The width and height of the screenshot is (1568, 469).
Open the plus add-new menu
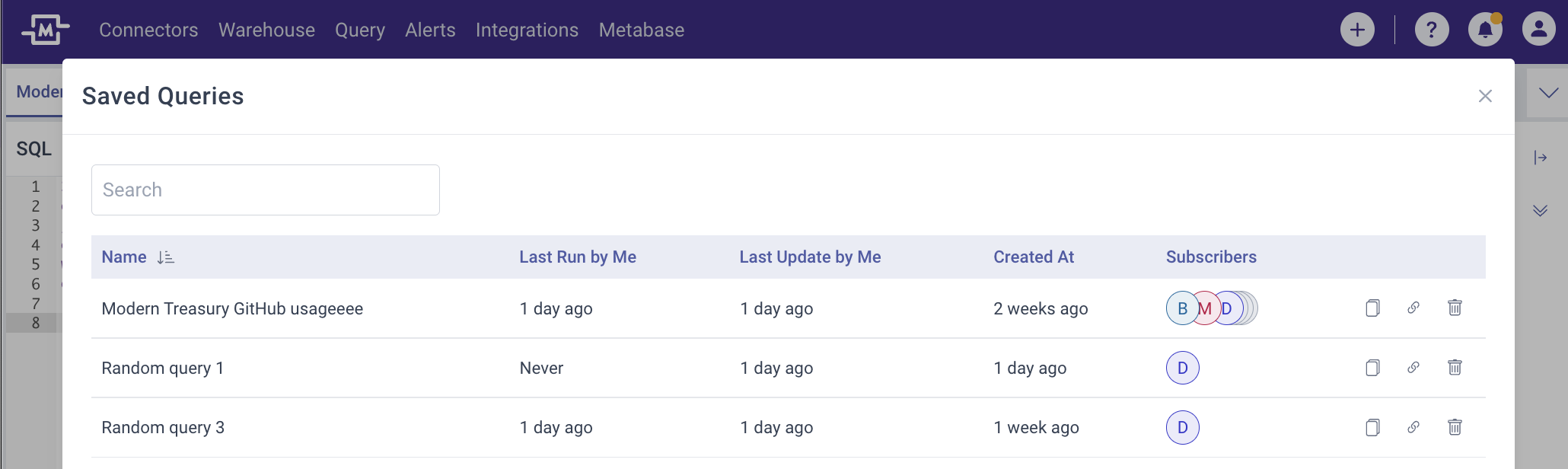coord(1357,30)
